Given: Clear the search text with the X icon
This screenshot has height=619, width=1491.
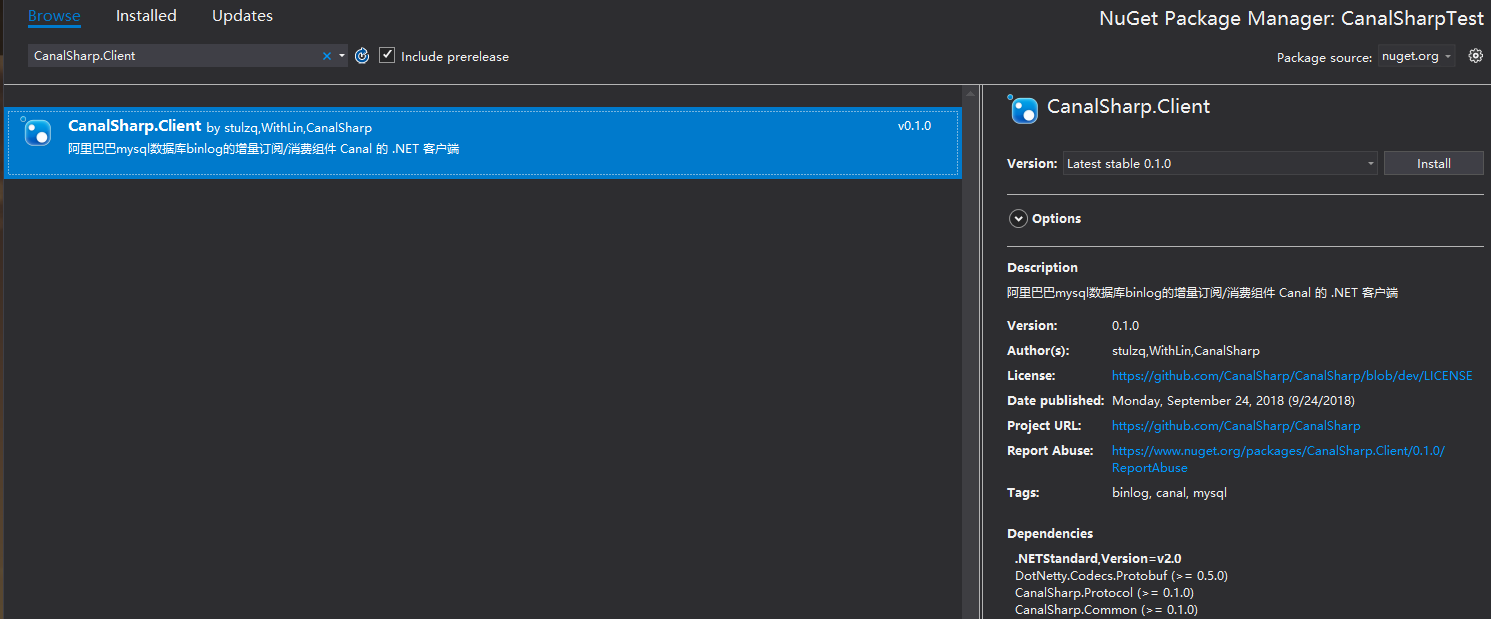Looking at the screenshot, I should tap(326, 56).
